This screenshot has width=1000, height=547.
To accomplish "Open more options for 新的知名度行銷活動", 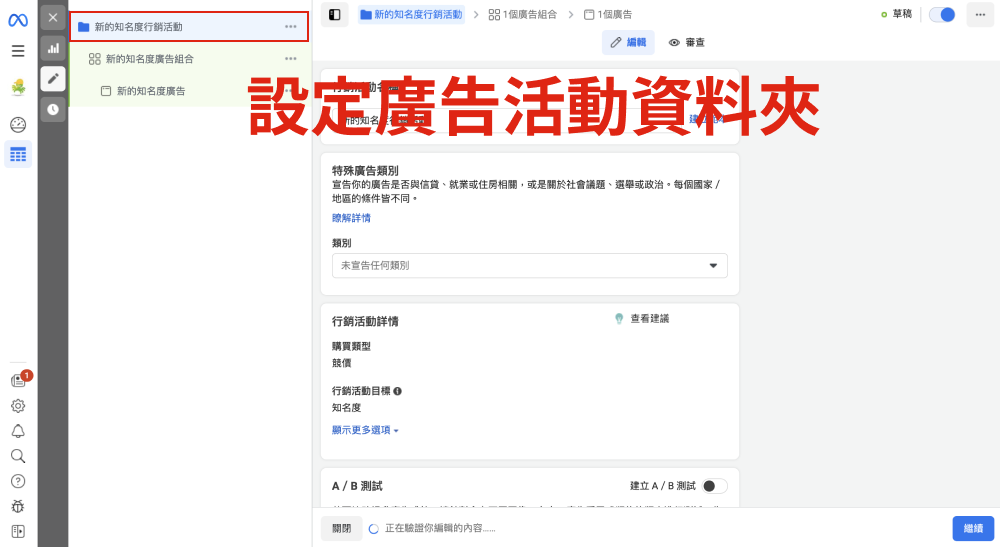I will [290, 27].
